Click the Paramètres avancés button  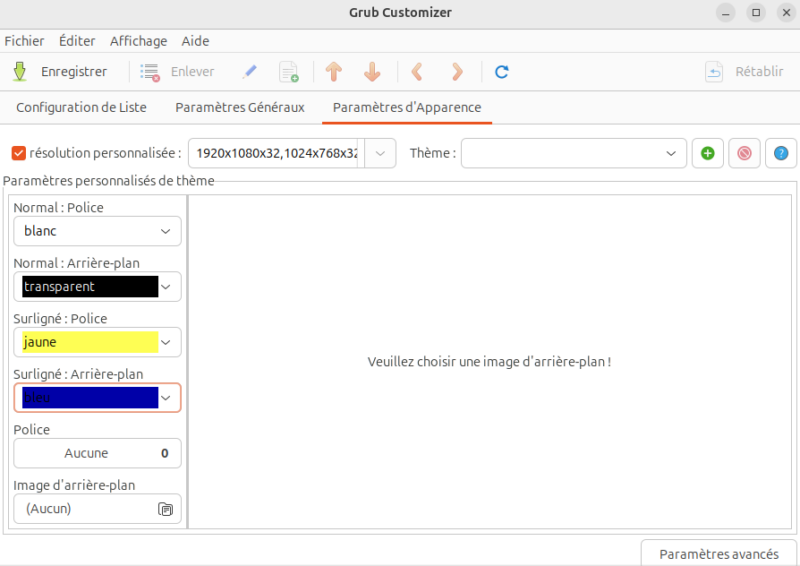(718, 554)
